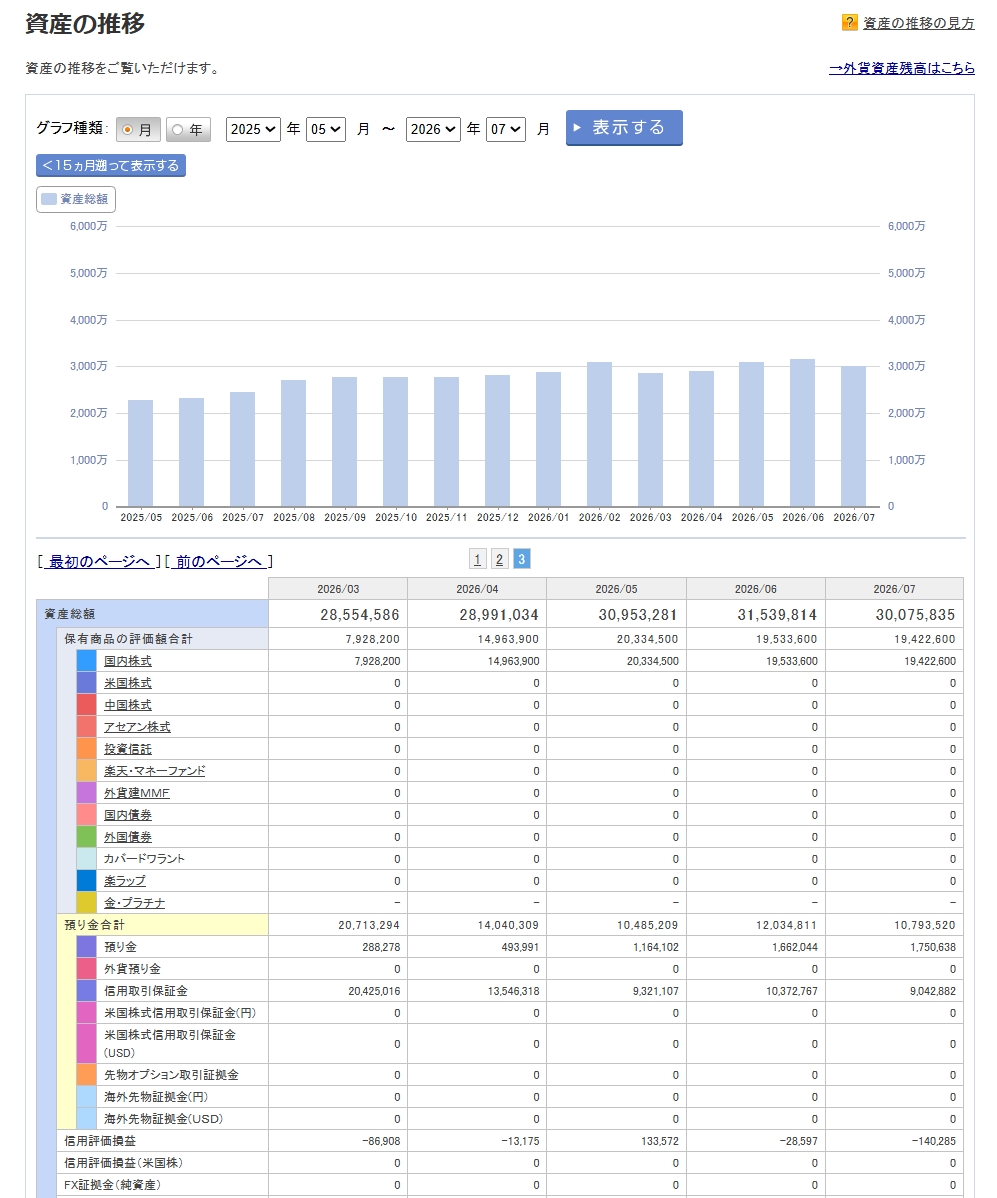The width and height of the screenshot is (997, 1198).
Task: Click the 預り金 value 1,750,638
Action: 933,947
